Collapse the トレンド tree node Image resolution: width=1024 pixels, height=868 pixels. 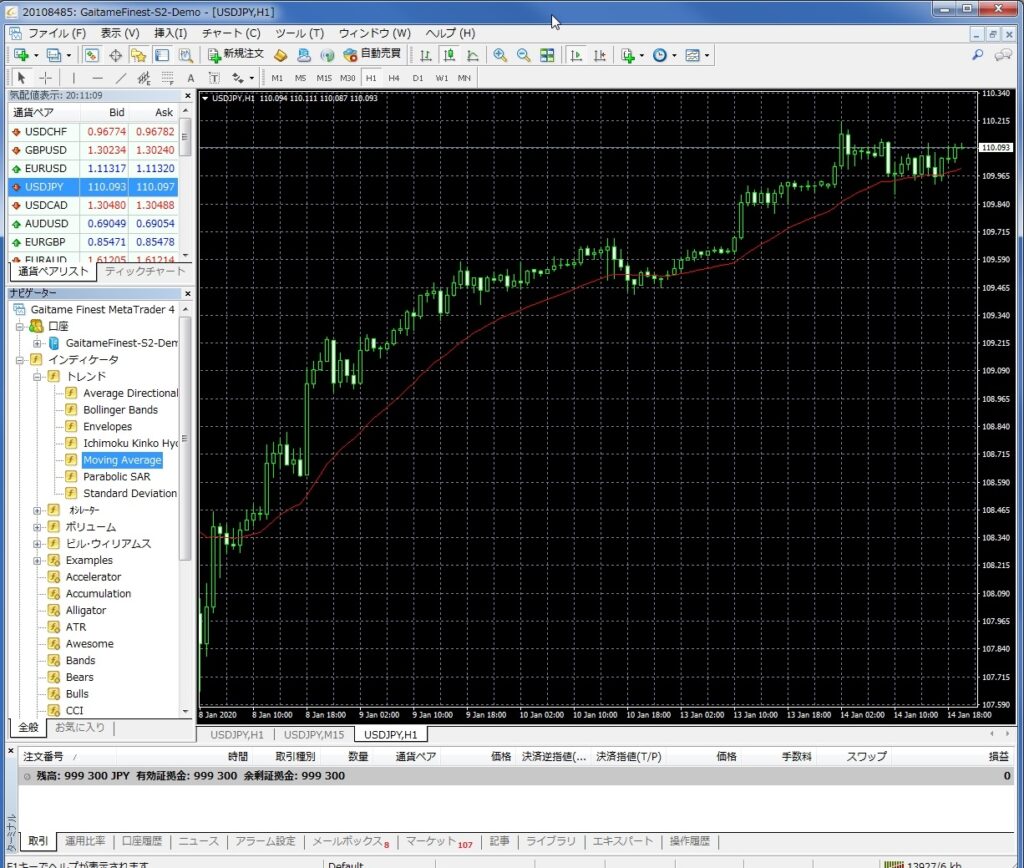37,376
